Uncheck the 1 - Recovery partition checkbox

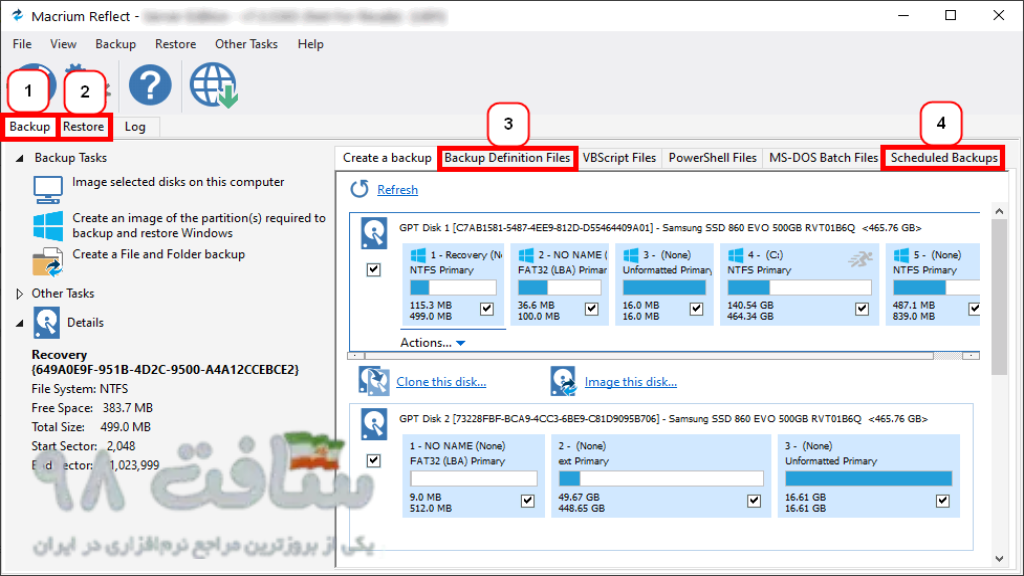click(487, 309)
